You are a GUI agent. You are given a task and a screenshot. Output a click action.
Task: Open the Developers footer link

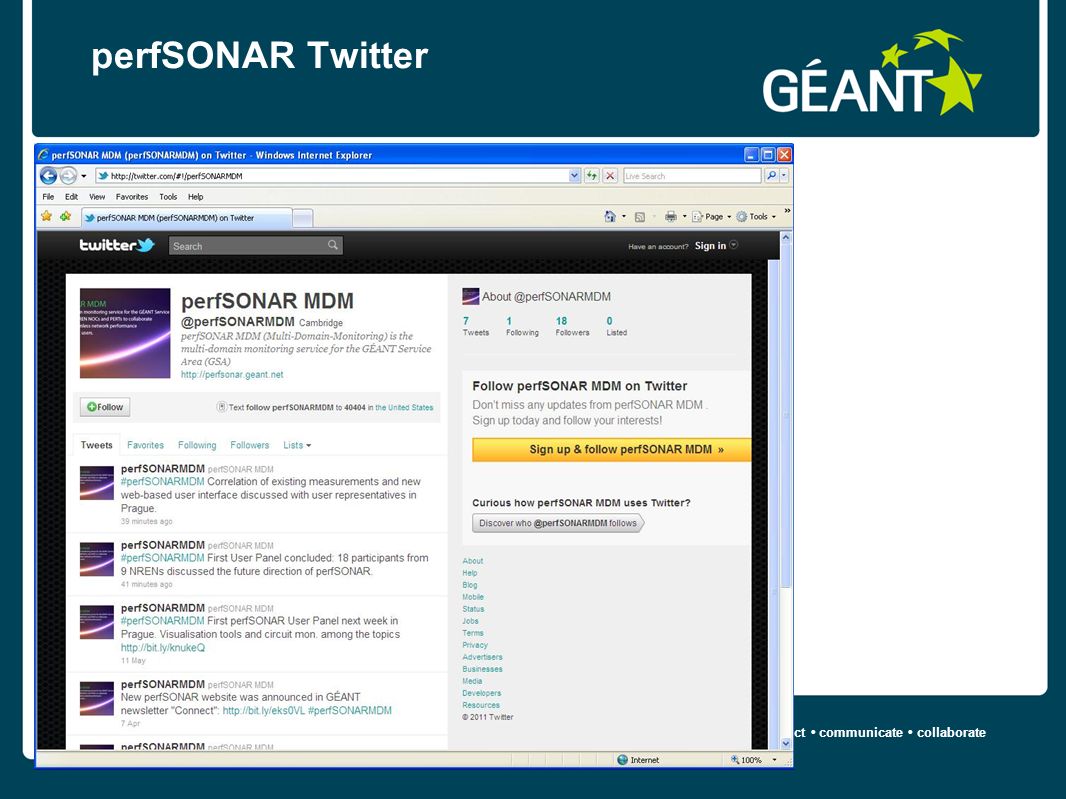tap(481, 693)
